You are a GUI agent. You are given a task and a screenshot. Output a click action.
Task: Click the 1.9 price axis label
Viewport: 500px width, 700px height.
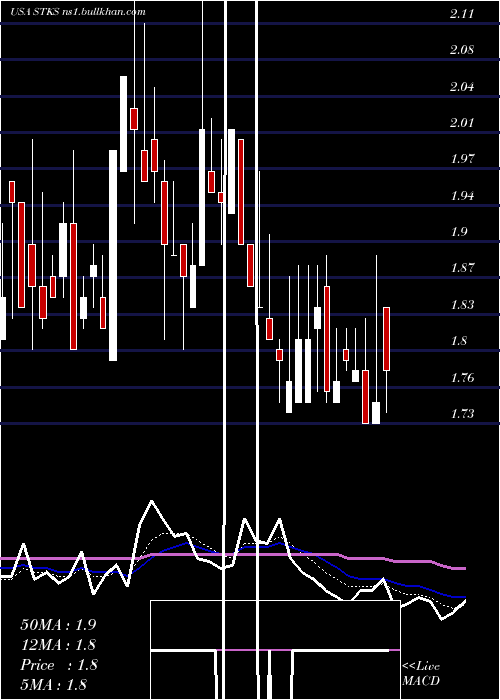[458, 232]
